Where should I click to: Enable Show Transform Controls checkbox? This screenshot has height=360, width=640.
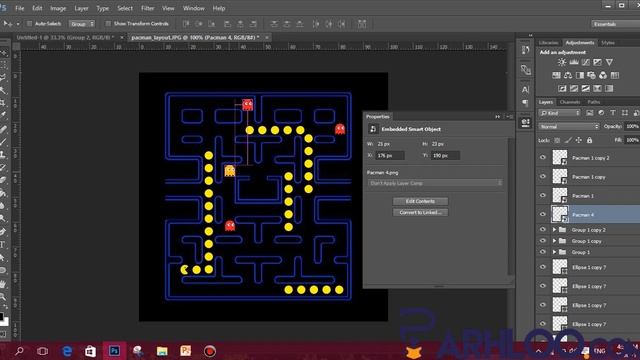(x=108, y=24)
